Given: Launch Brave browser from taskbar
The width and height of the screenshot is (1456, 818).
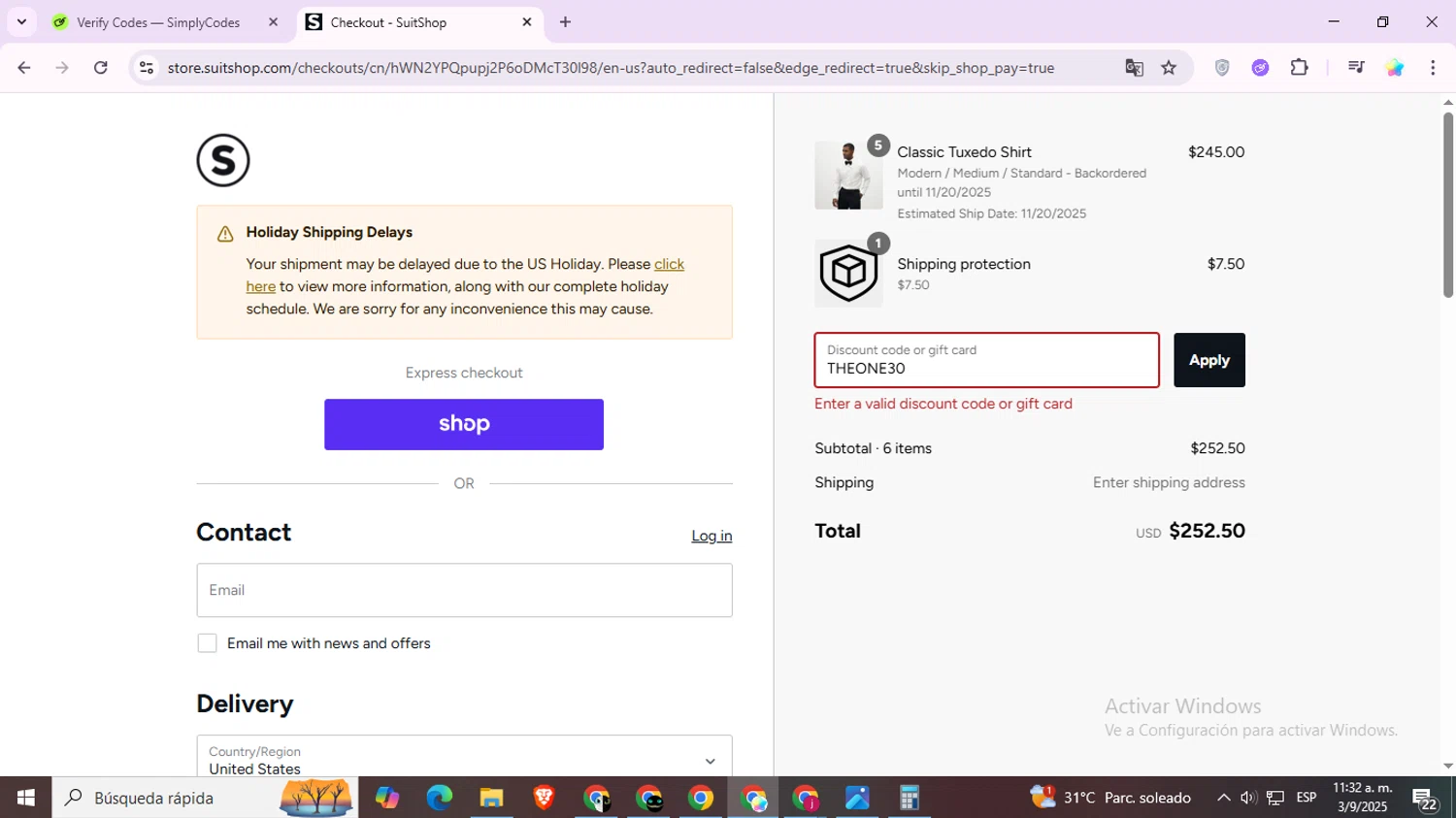Looking at the screenshot, I should click(544, 798).
